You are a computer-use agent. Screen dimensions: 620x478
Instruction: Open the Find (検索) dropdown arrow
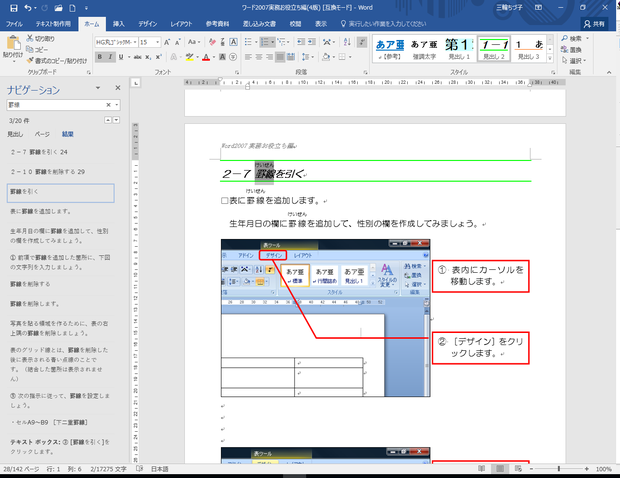coord(588,38)
